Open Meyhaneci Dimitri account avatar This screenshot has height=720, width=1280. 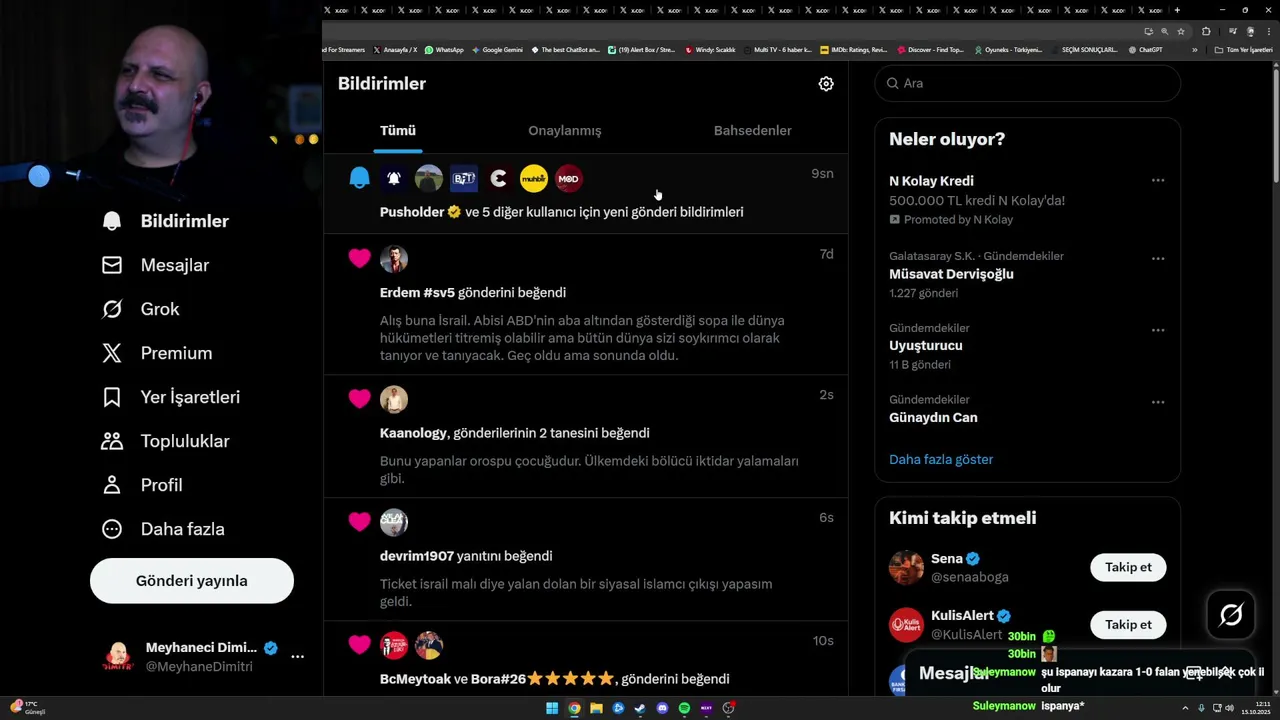coord(119,657)
